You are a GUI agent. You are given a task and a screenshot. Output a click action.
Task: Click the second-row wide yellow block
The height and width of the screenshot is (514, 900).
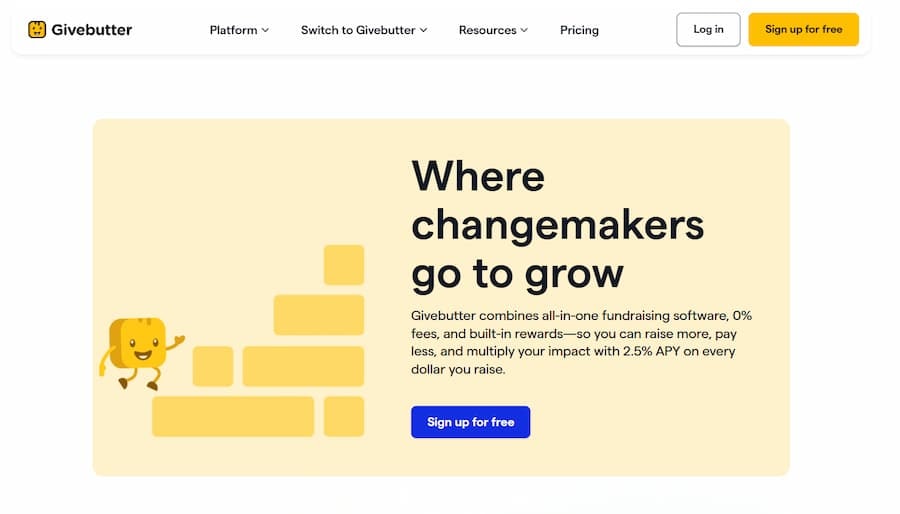pyautogui.click(x=318, y=315)
